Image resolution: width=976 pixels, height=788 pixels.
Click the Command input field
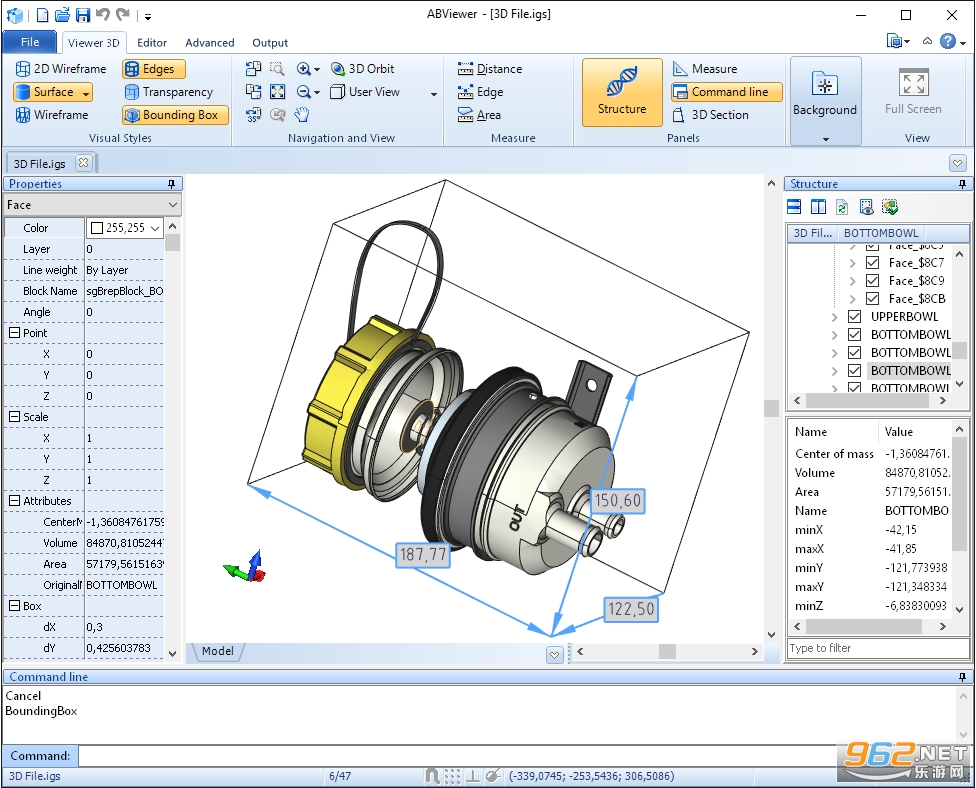pos(458,756)
